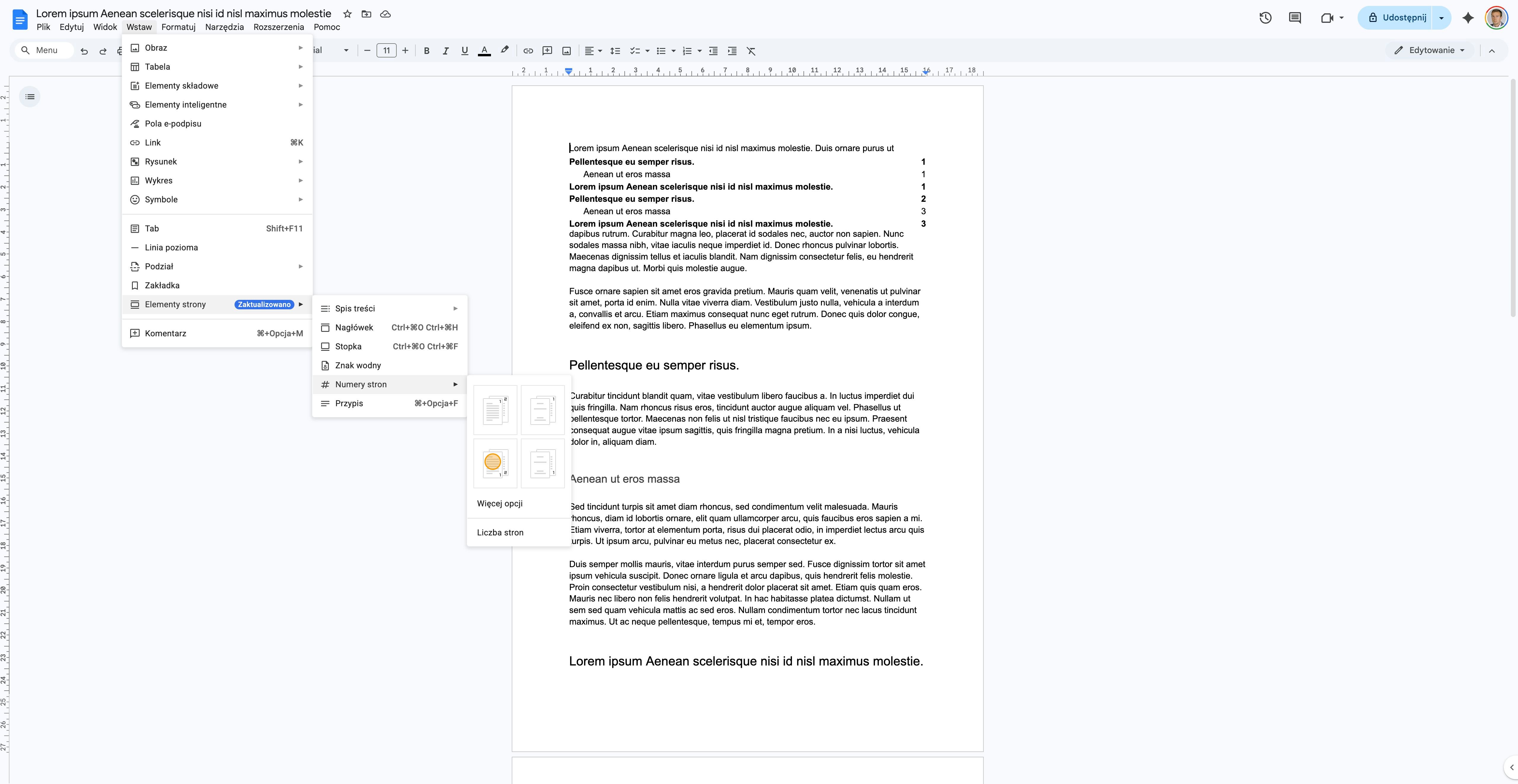Screen dimensions: 1518x784
Task: Click the font size input field
Action: tap(387, 51)
